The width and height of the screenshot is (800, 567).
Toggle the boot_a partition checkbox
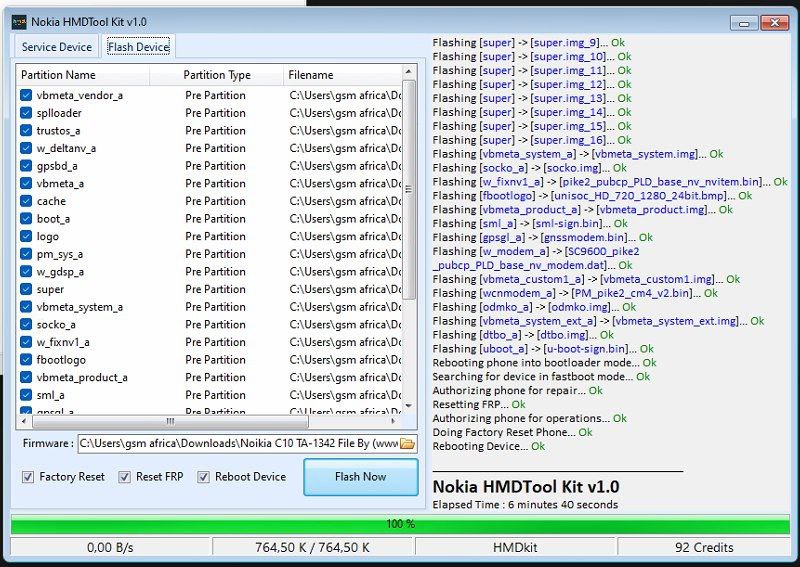26,218
